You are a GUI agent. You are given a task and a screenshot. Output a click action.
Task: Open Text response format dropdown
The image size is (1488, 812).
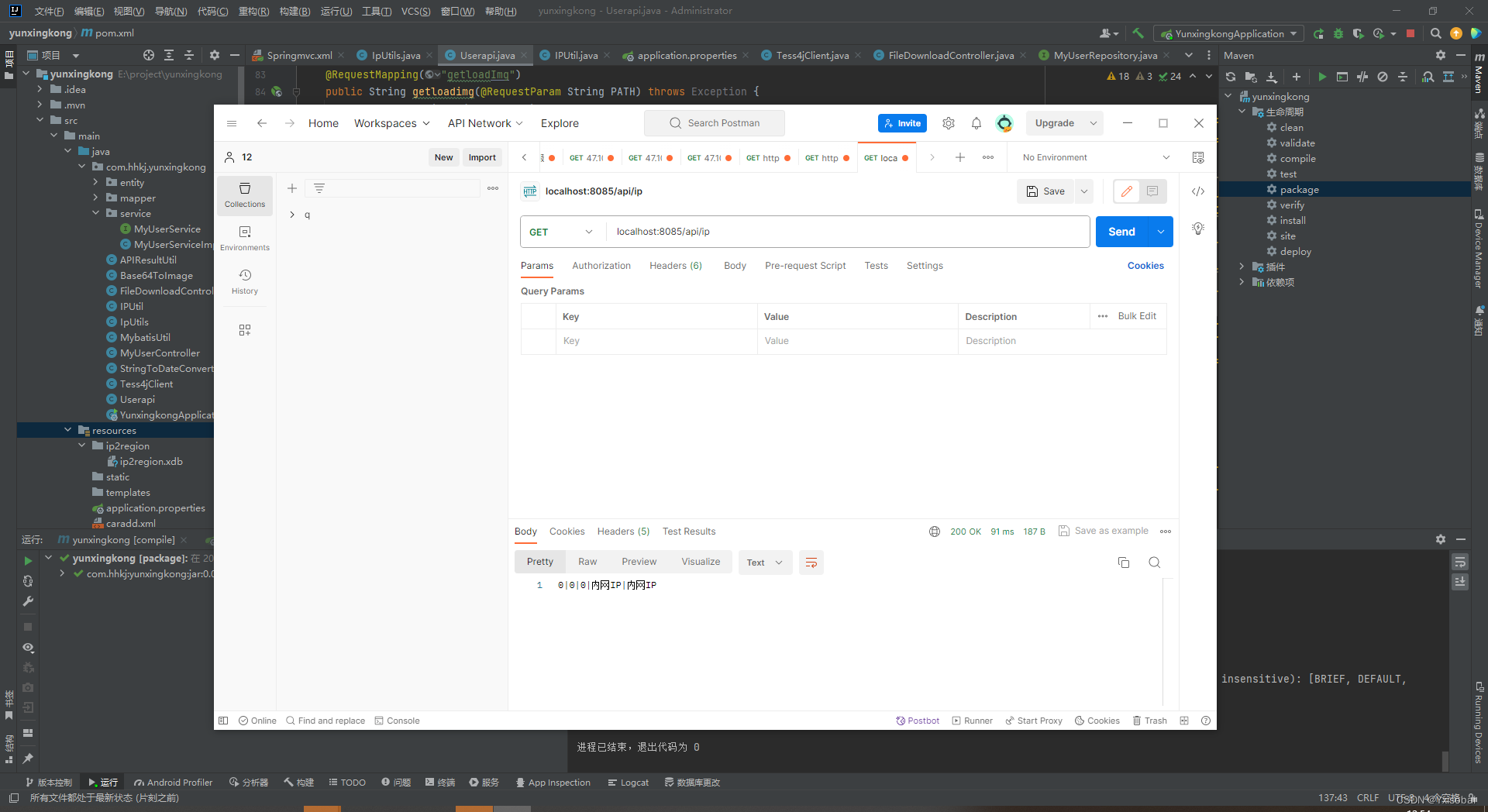click(x=765, y=563)
